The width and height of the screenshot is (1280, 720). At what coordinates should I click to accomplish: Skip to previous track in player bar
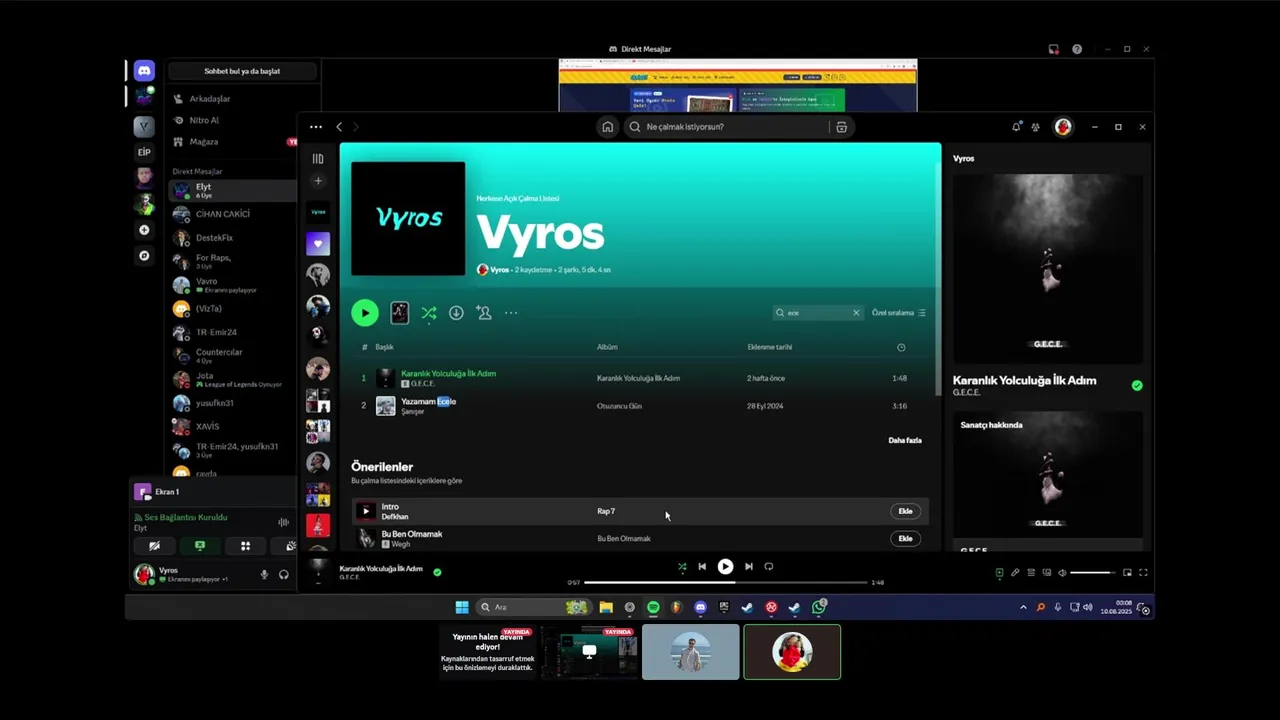(x=702, y=566)
